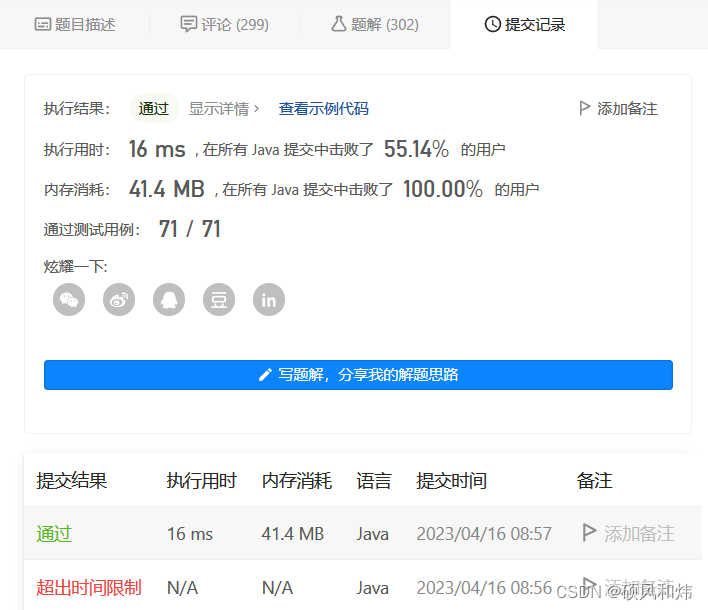Click timestamp 2023/04/16 08:57
The width and height of the screenshot is (708, 610).
pyautogui.click(x=484, y=534)
